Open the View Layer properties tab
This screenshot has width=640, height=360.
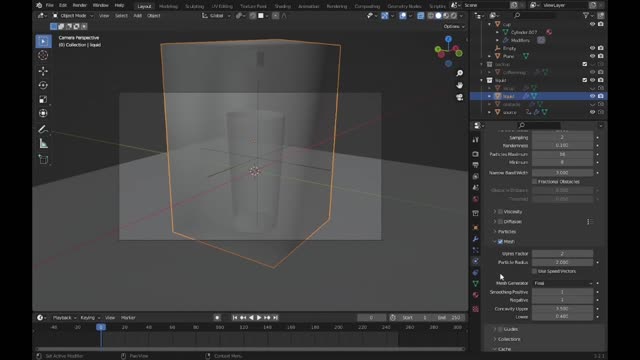tap(476, 176)
